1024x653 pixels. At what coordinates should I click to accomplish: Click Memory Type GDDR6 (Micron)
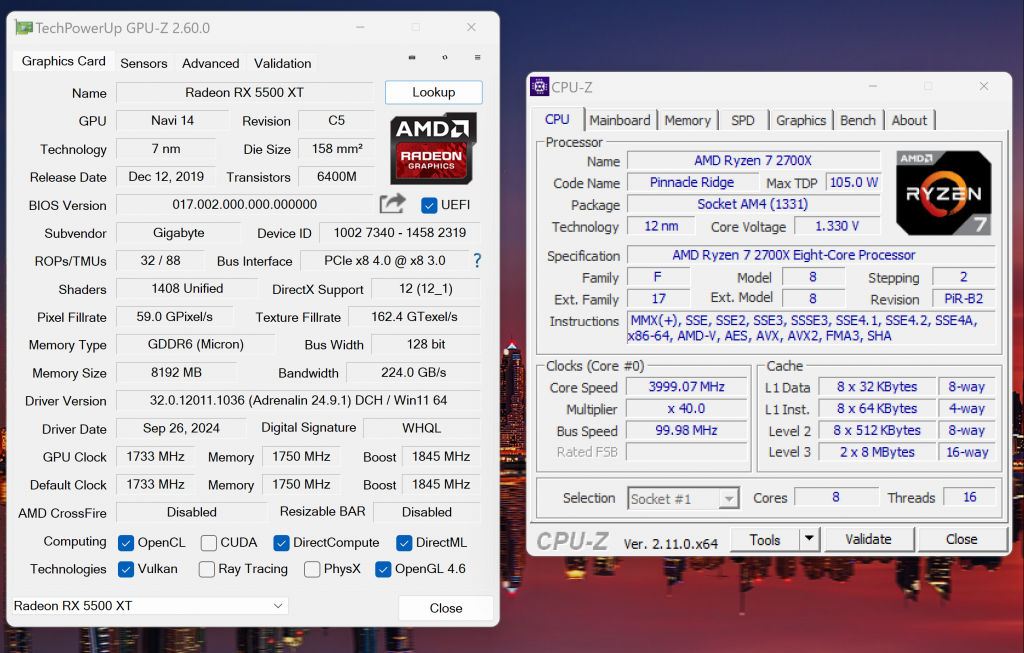[195, 344]
